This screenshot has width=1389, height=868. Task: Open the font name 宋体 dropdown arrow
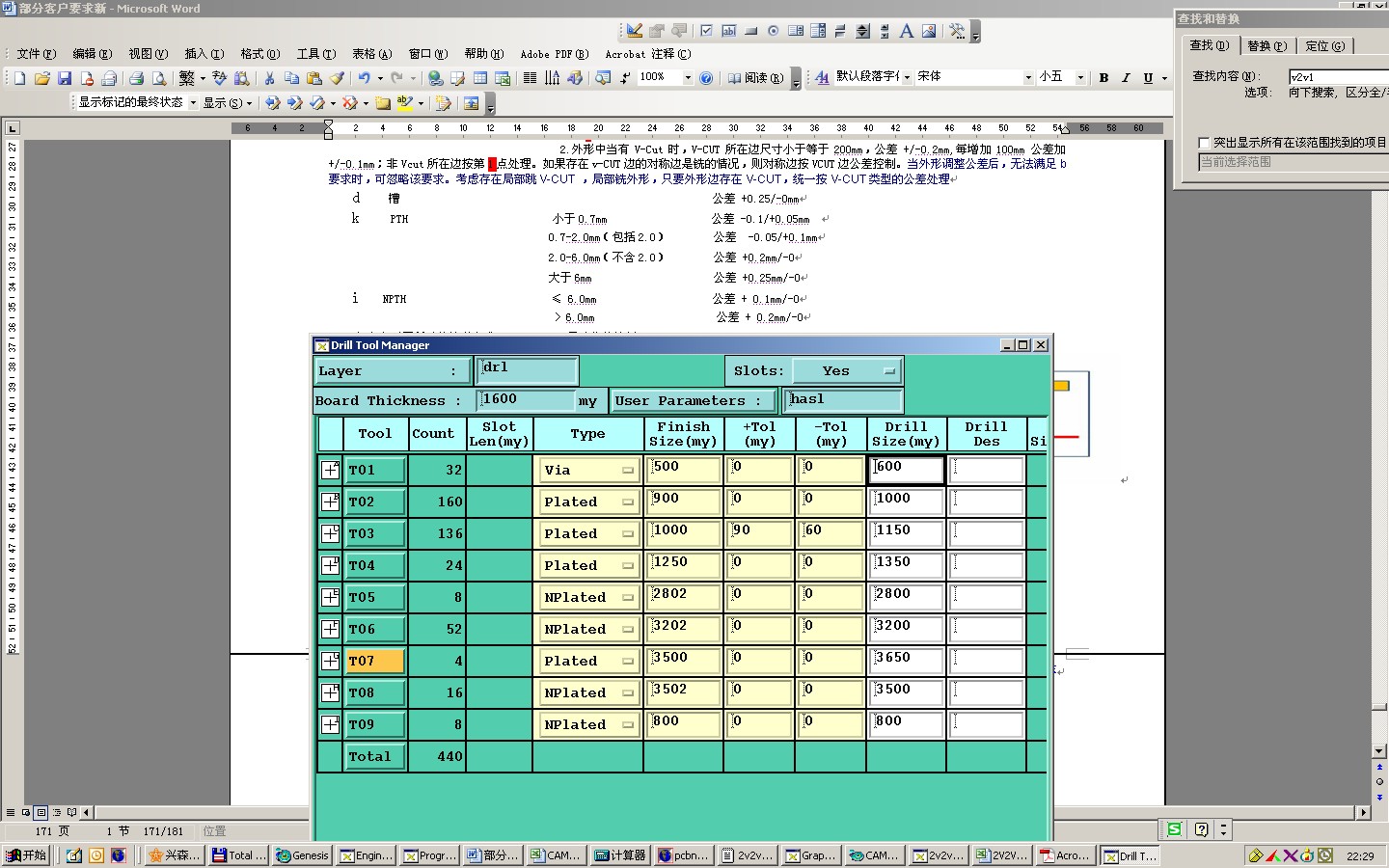(1028, 78)
